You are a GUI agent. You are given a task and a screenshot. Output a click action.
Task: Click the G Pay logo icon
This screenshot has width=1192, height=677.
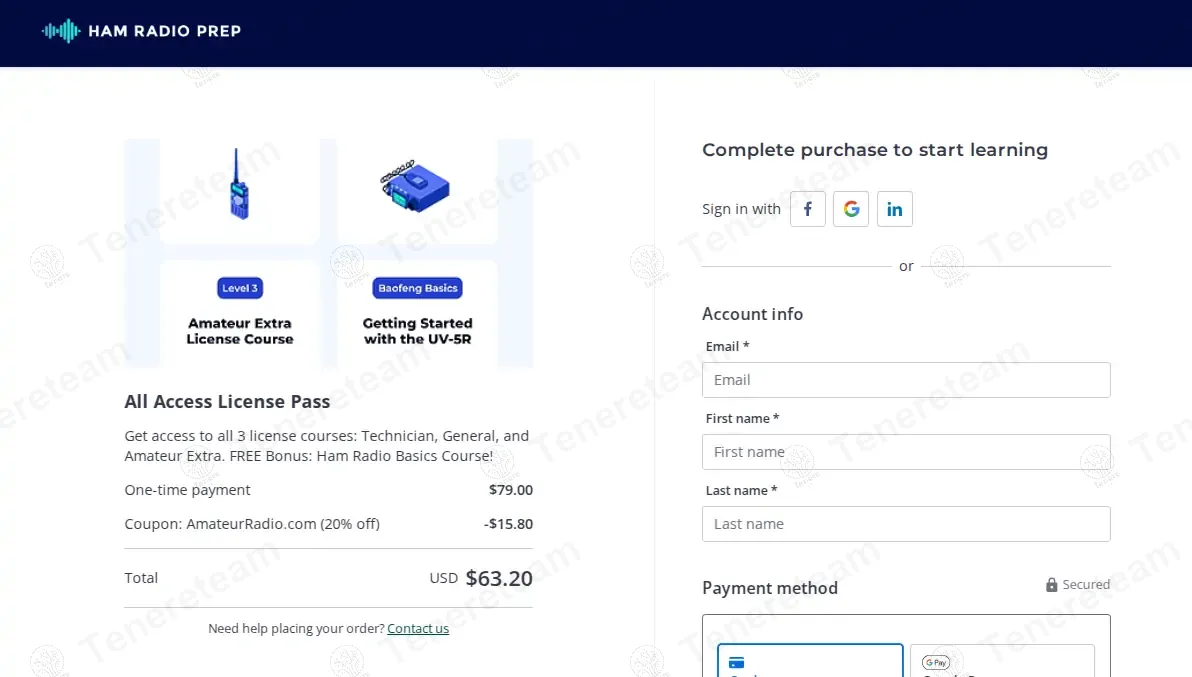click(936, 662)
